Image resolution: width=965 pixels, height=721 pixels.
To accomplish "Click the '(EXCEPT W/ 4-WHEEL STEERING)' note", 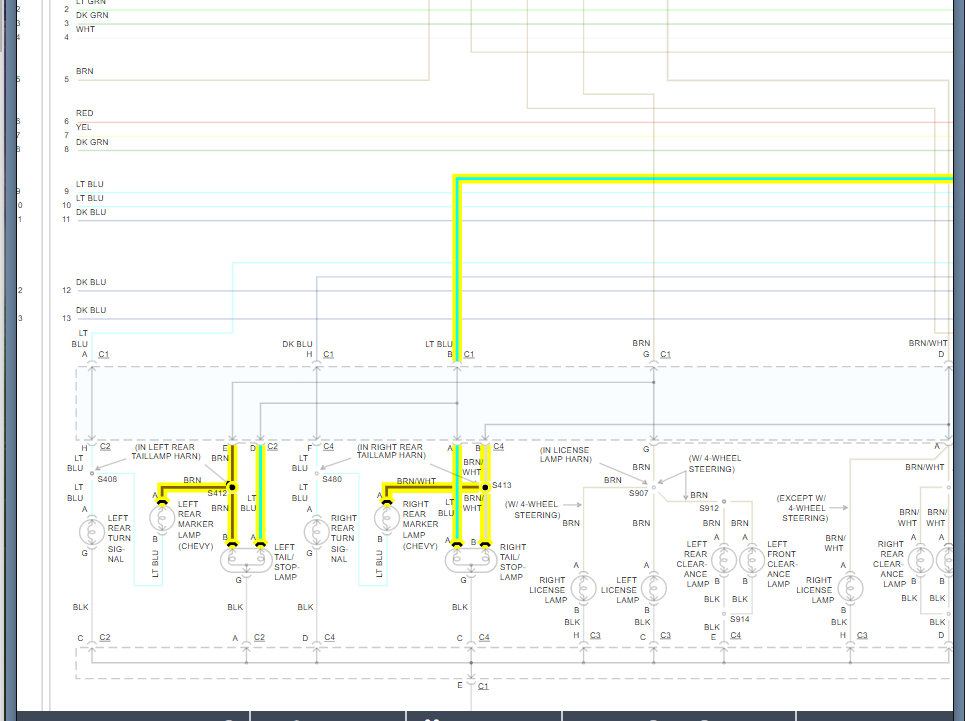I will click(801, 508).
